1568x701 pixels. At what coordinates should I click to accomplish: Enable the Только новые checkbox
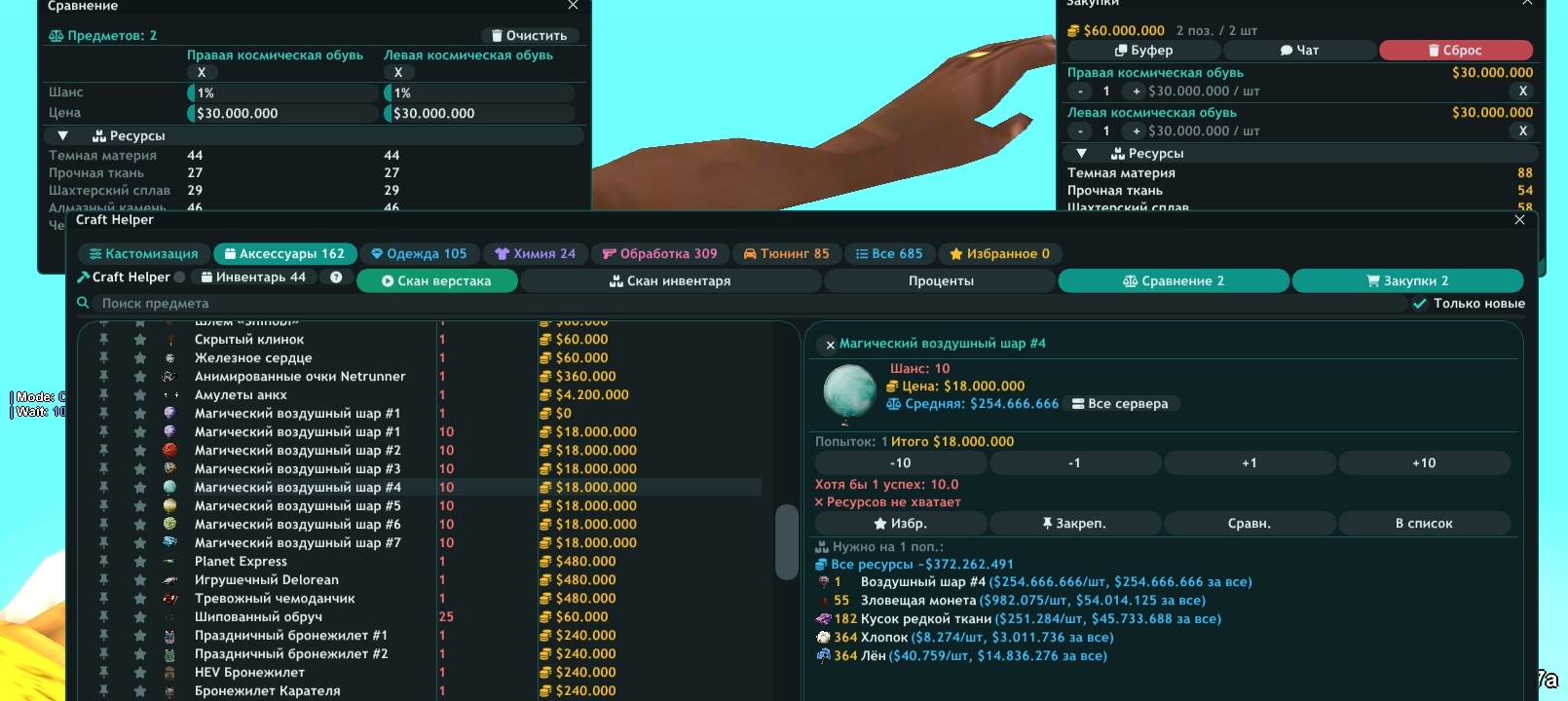(x=1420, y=304)
